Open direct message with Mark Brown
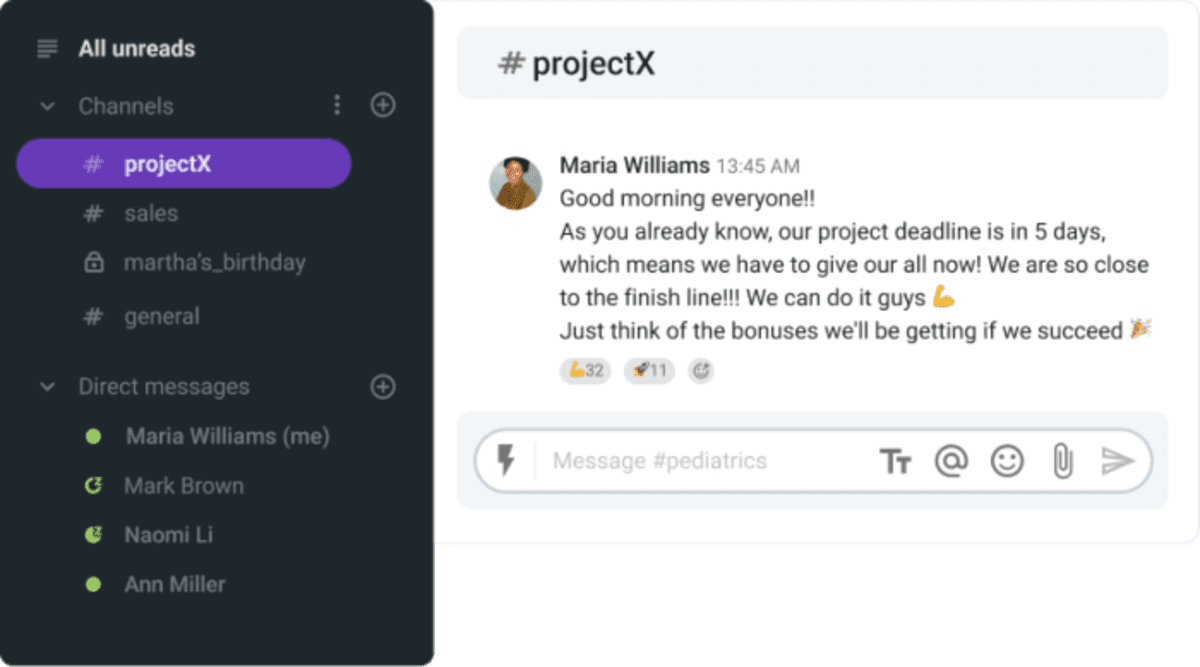Image resolution: width=1200 pixels, height=667 pixels. pos(183,486)
